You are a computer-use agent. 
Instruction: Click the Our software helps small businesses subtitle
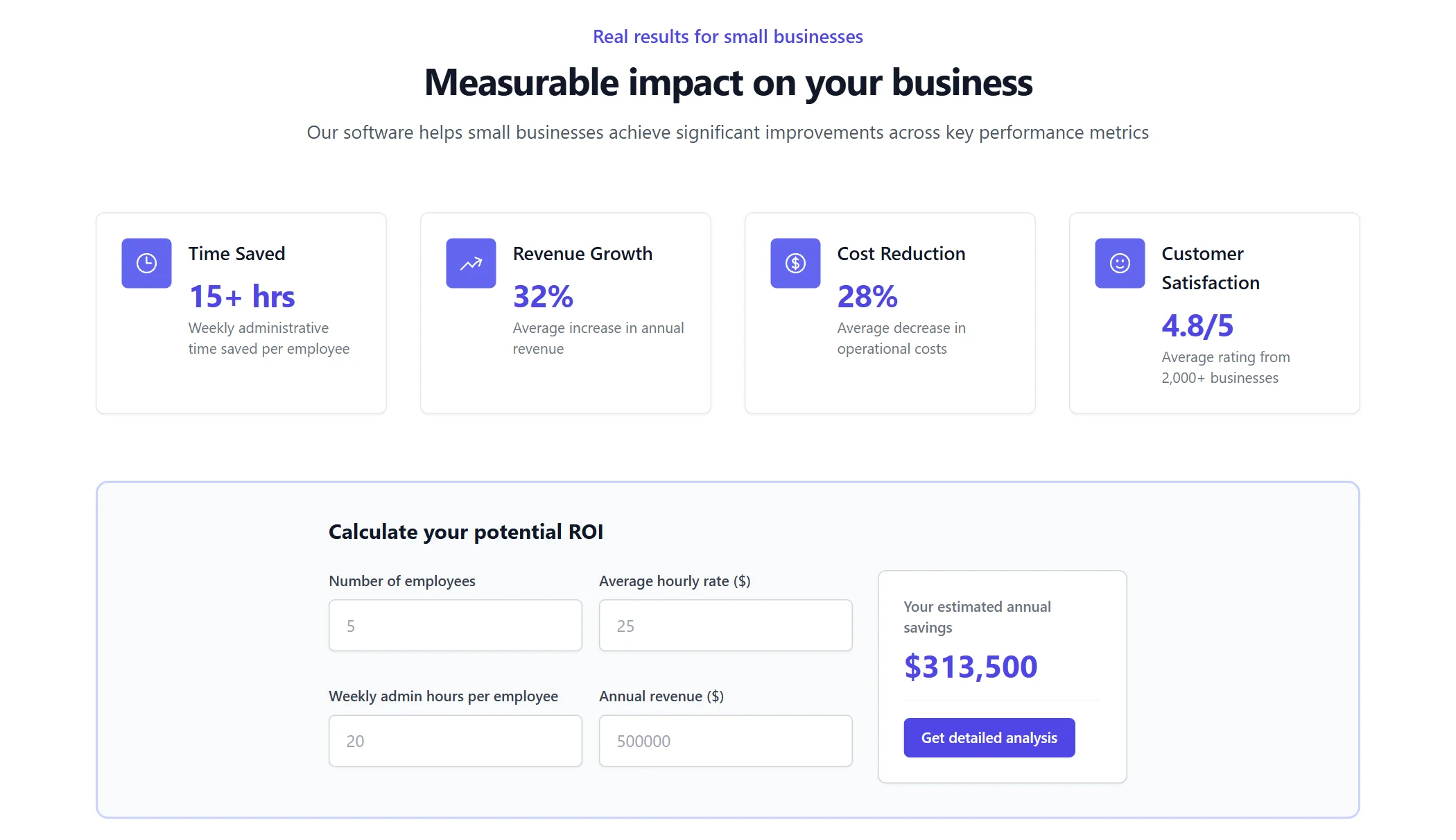[728, 132]
